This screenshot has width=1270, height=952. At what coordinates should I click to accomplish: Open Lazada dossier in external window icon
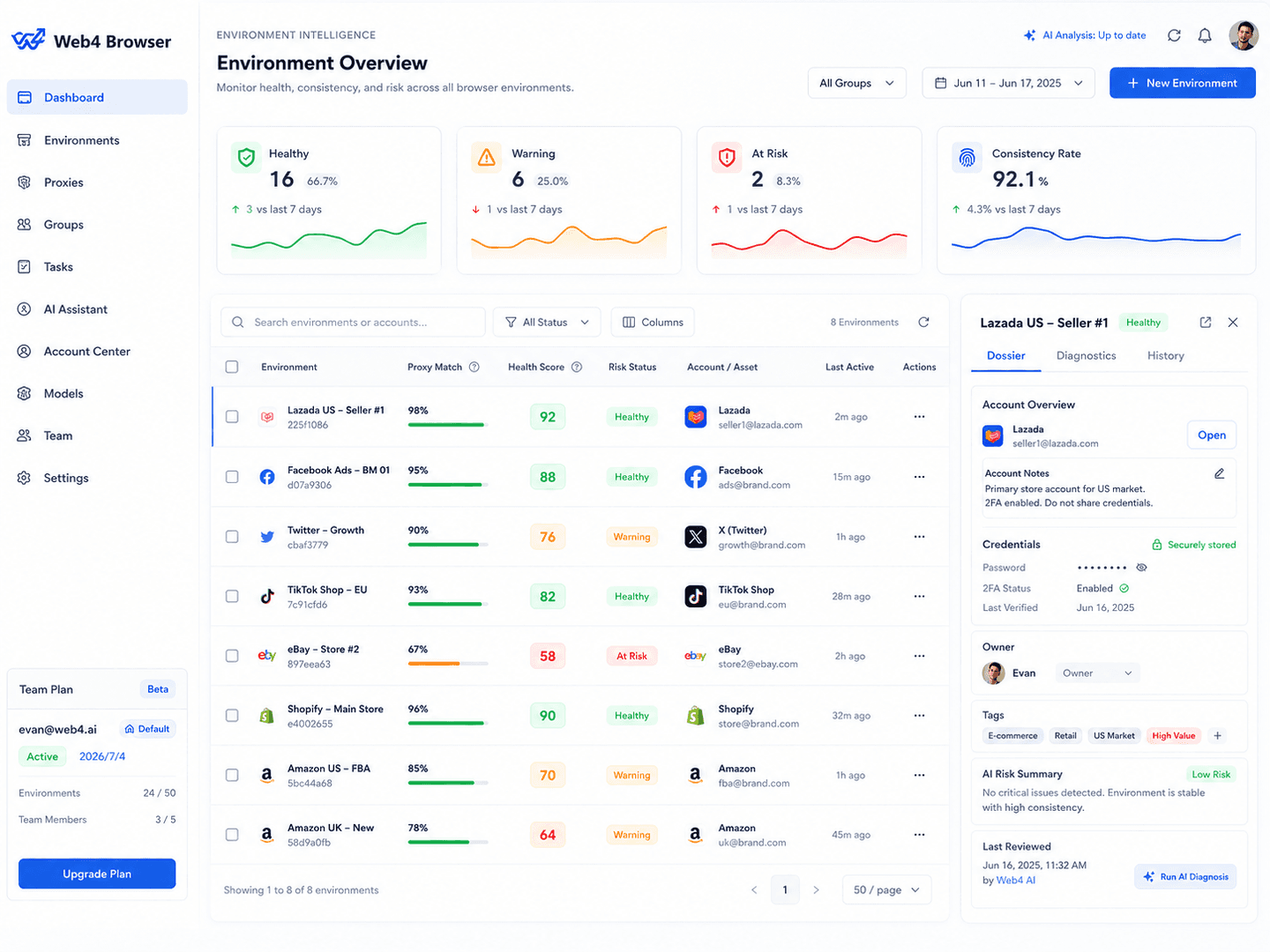click(x=1206, y=323)
